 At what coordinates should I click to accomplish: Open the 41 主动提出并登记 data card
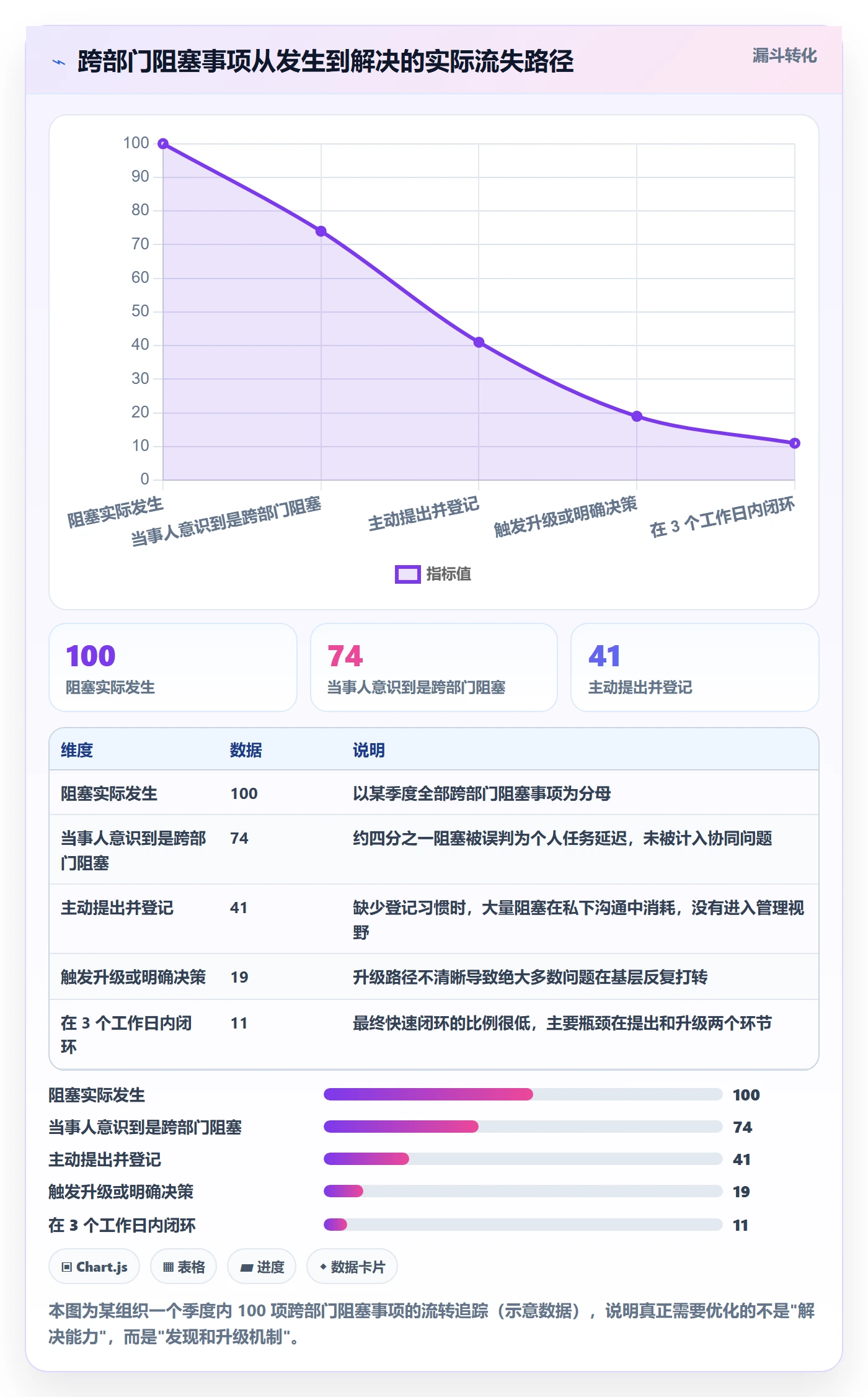pos(695,667)
